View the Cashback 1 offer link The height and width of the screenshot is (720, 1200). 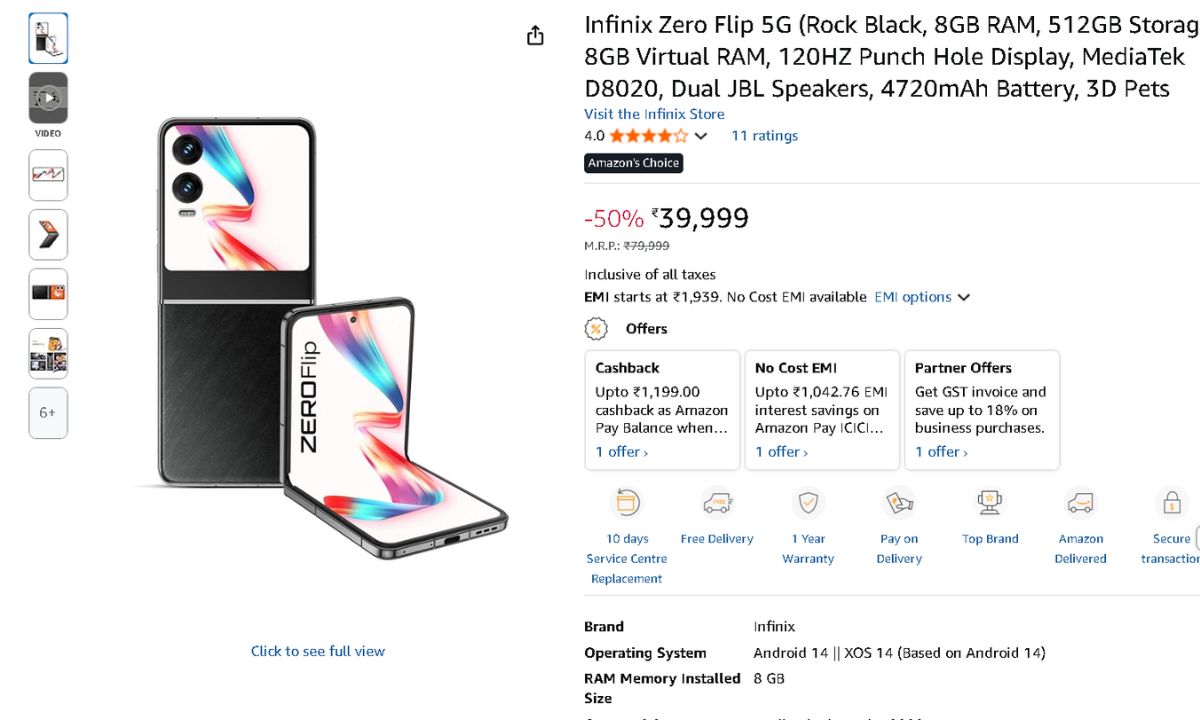coord(621,452)
